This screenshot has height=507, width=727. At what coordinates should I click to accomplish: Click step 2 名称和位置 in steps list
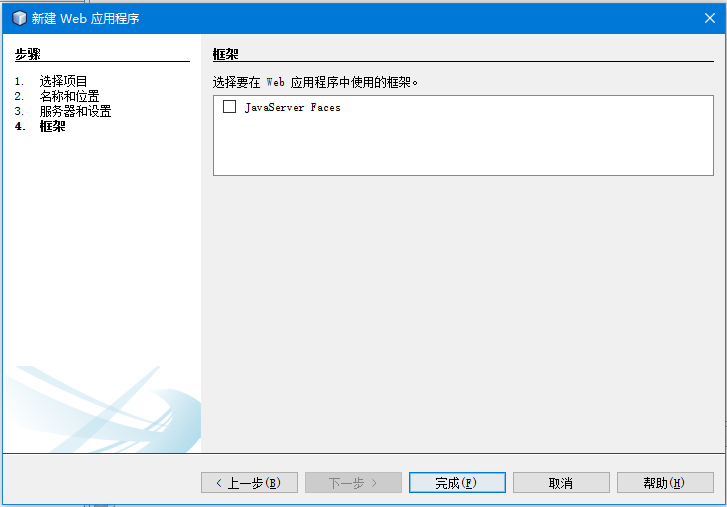point(69,96)
